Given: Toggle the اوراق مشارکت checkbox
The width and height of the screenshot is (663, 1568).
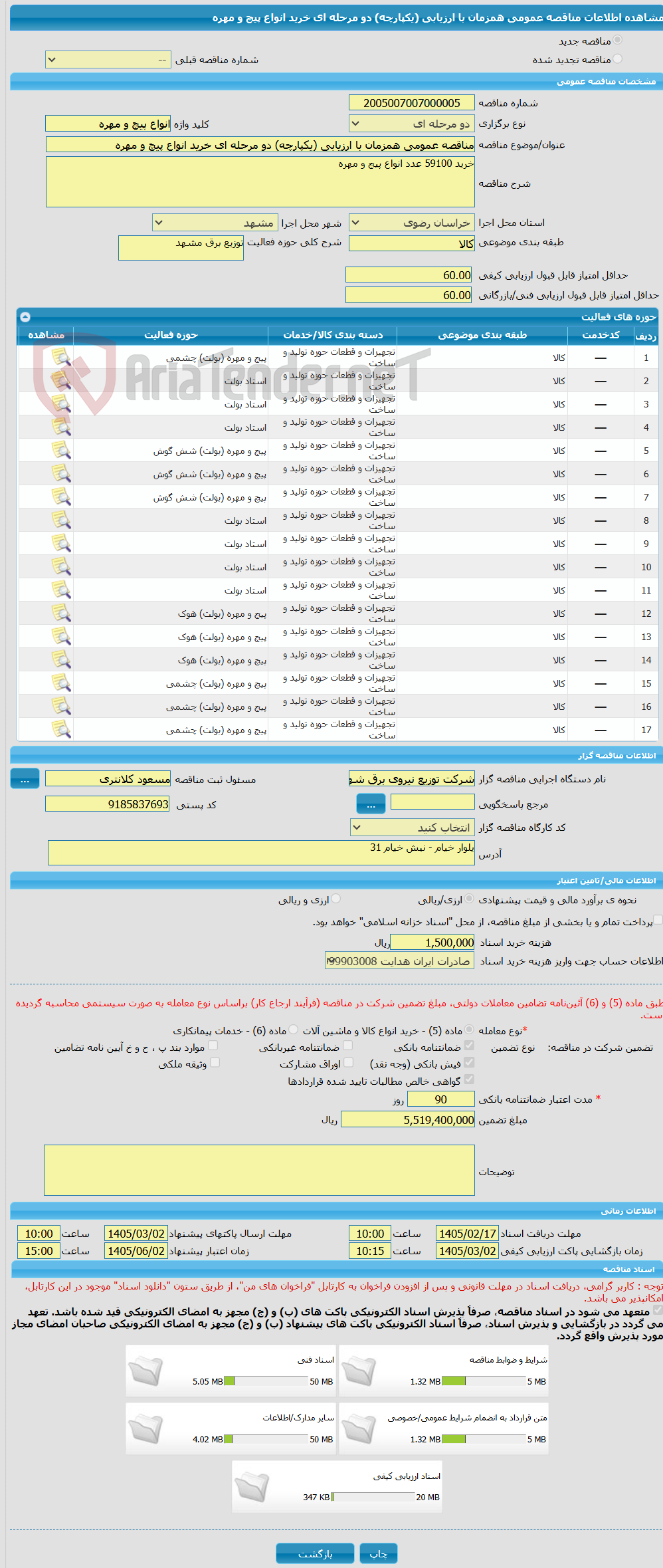Looking at the screenshot, I should coord(348,1063).
